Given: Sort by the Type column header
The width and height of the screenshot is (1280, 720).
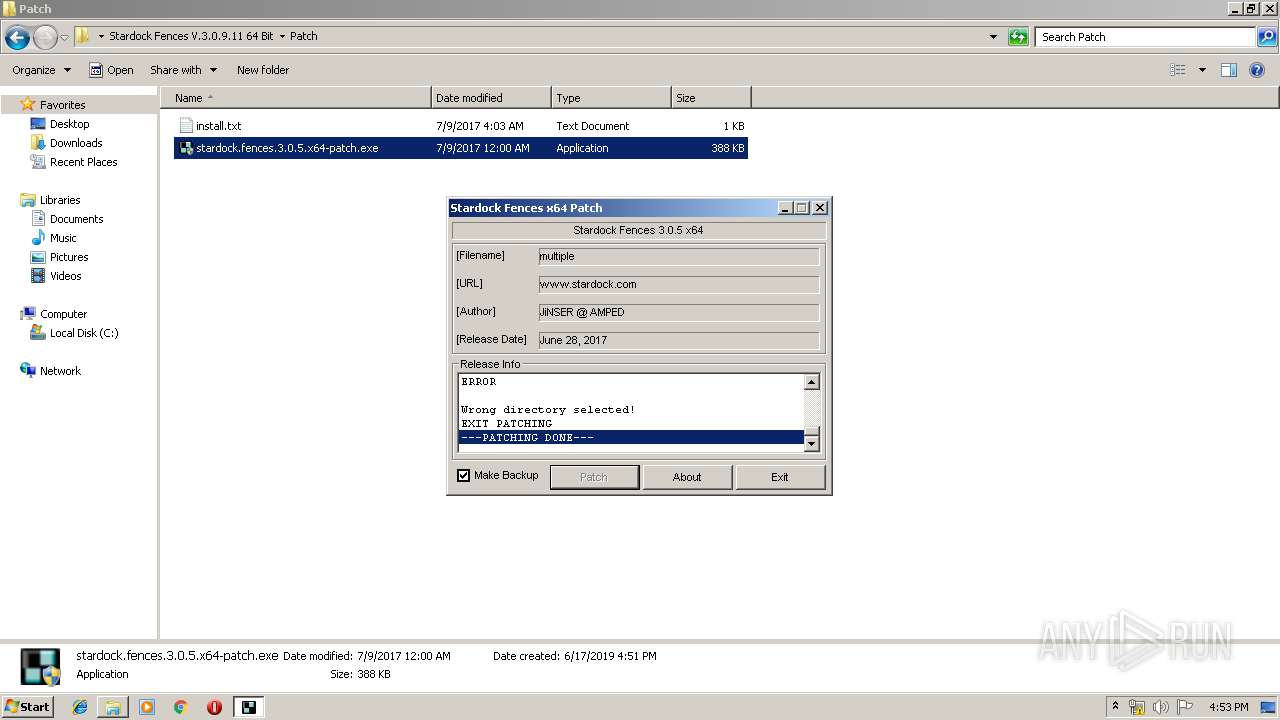Looking at the screenshot, I should [611, 98].
